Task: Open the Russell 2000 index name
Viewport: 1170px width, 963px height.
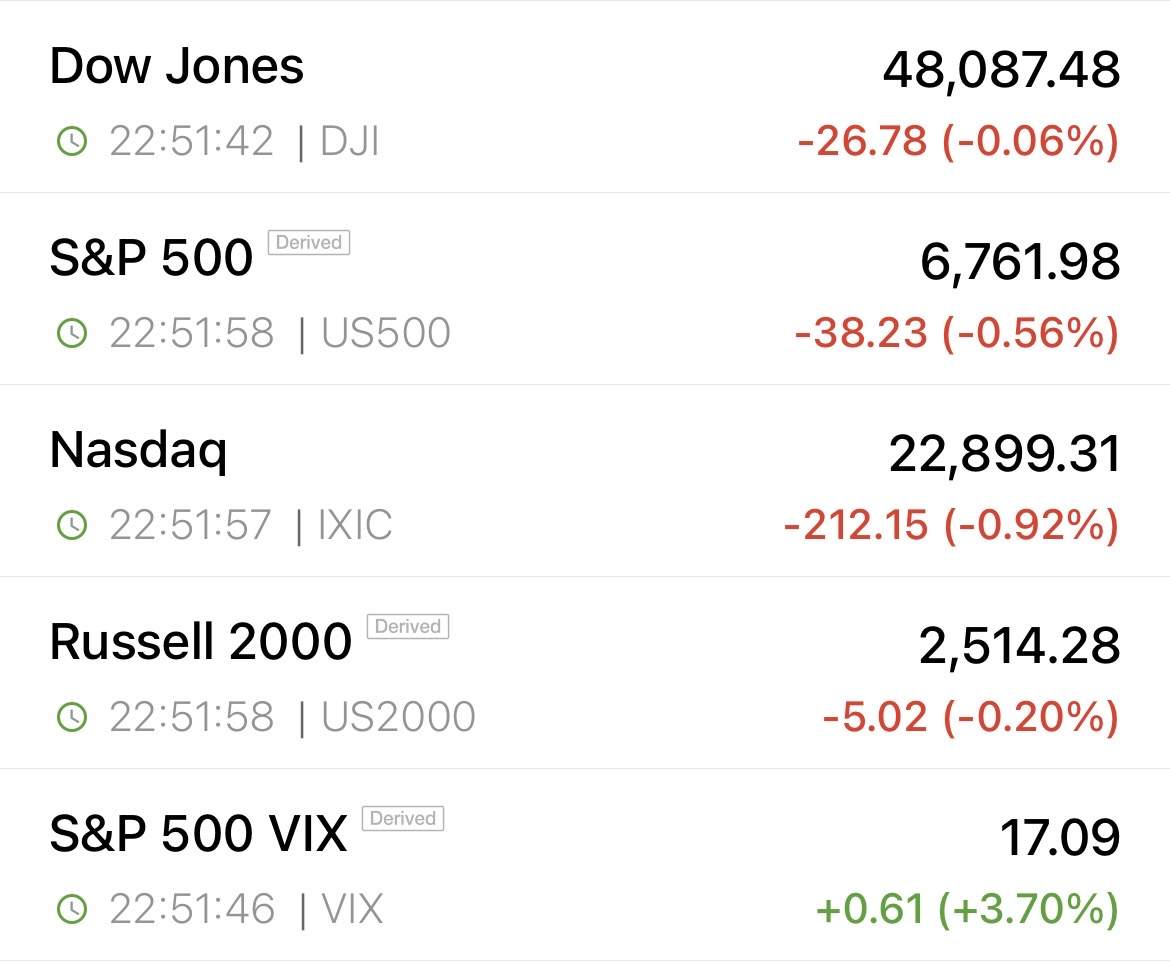Action: [200, 642]
